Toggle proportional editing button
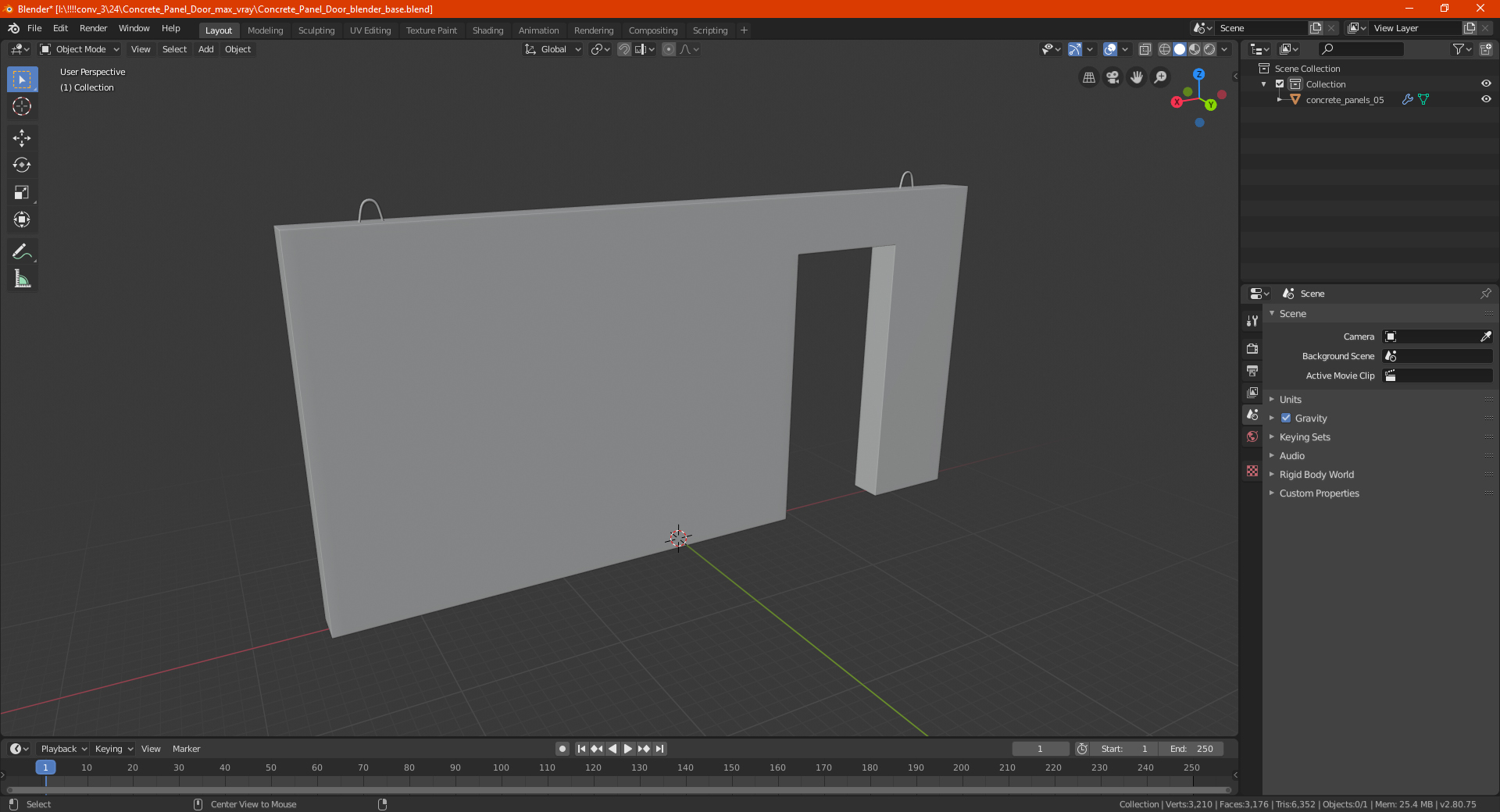Image resolution: width=1500 pixels, height=812 pixels. tap(669, 49)
